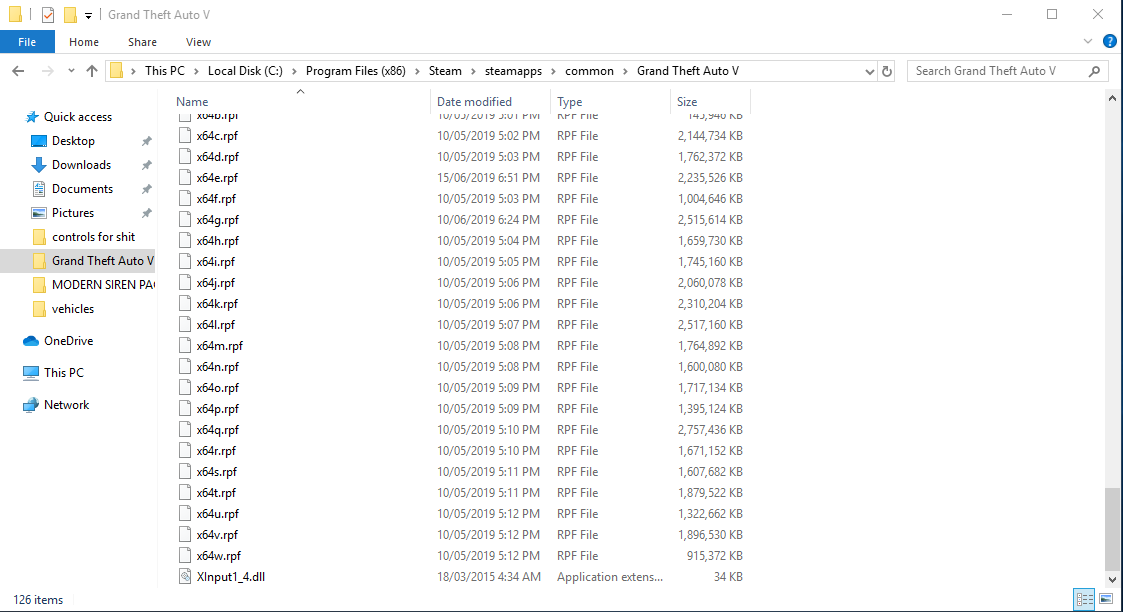The height and width of the screenshot is (612, 1123).
Task: Open Downloads in Quick access
Action: (x=81, y=165)
